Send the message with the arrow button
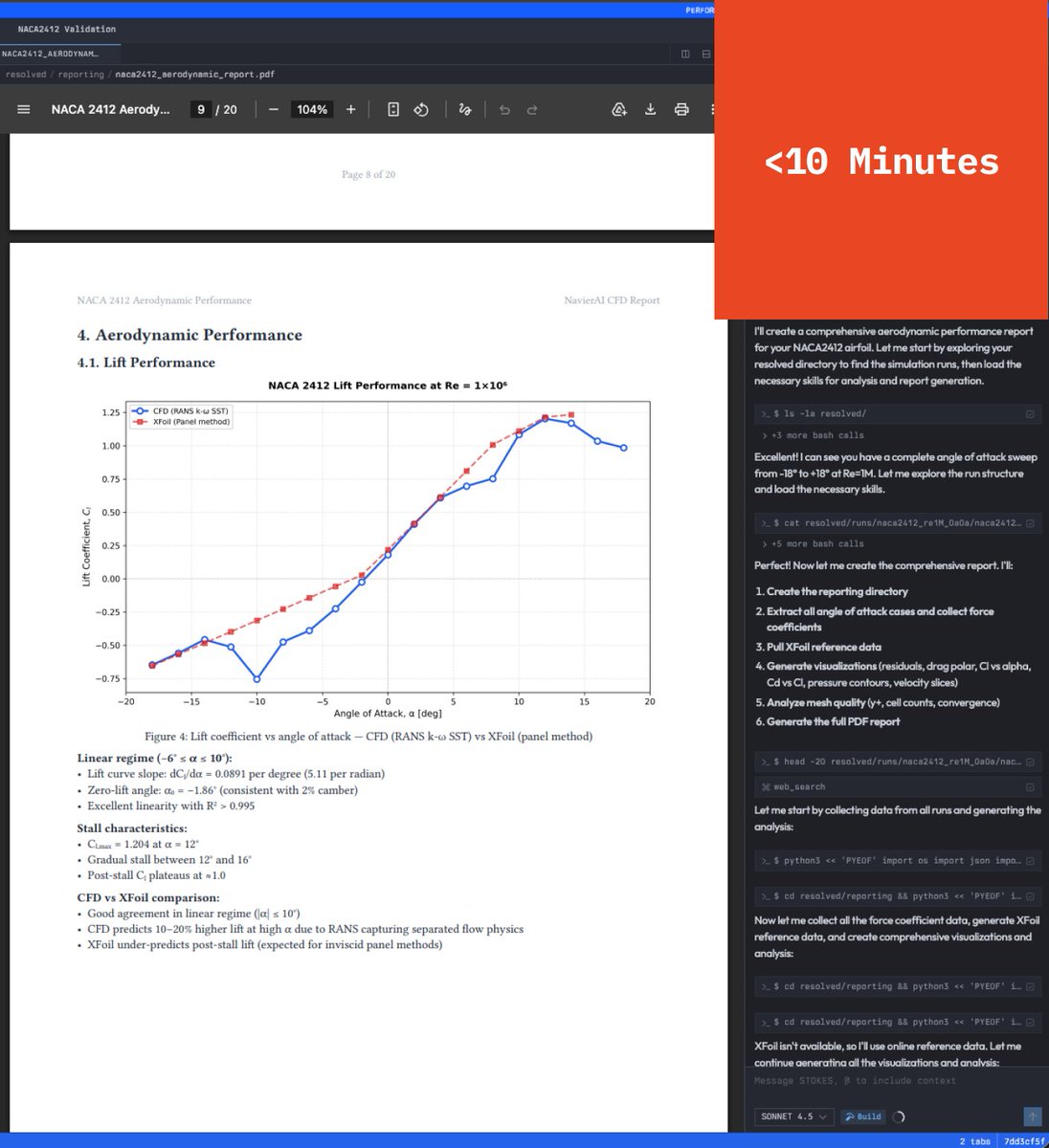1049x1148 pixels. 1032,1116
